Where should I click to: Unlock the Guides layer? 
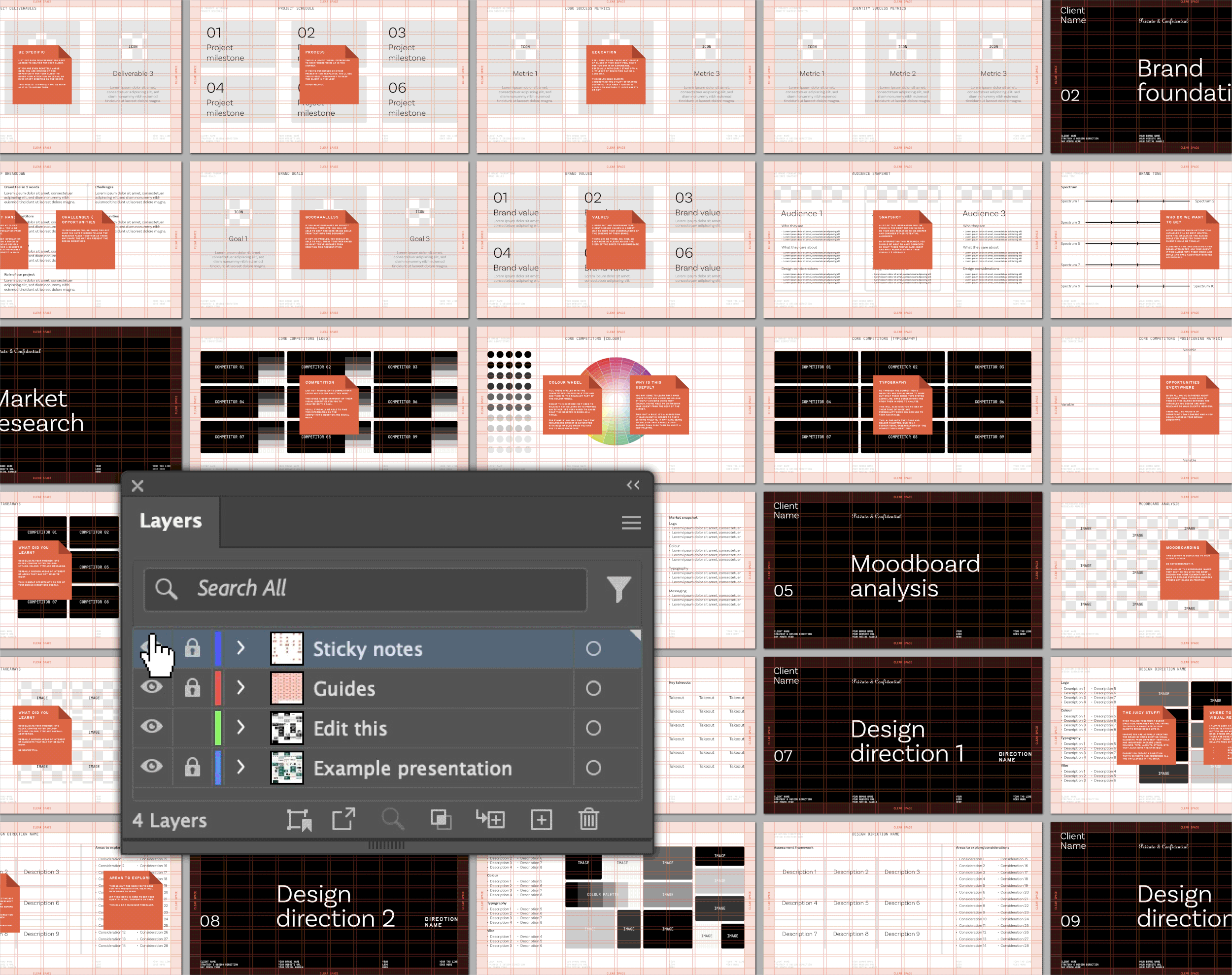click(x=192, y=688)
